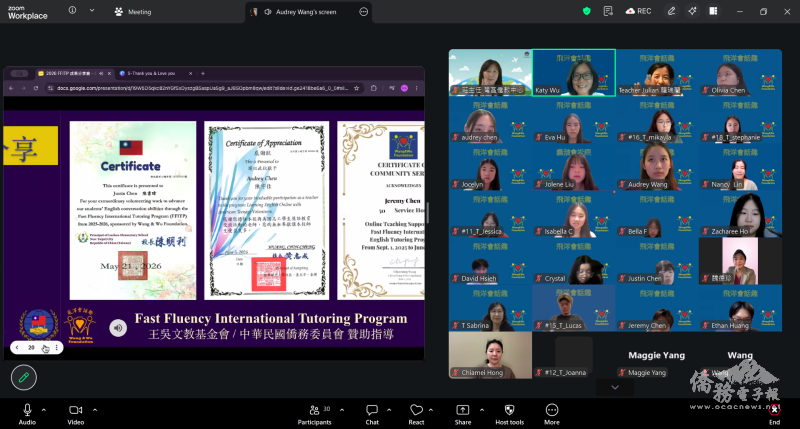
Task: Expand participants options arrow
Action: tap(342, 410)
